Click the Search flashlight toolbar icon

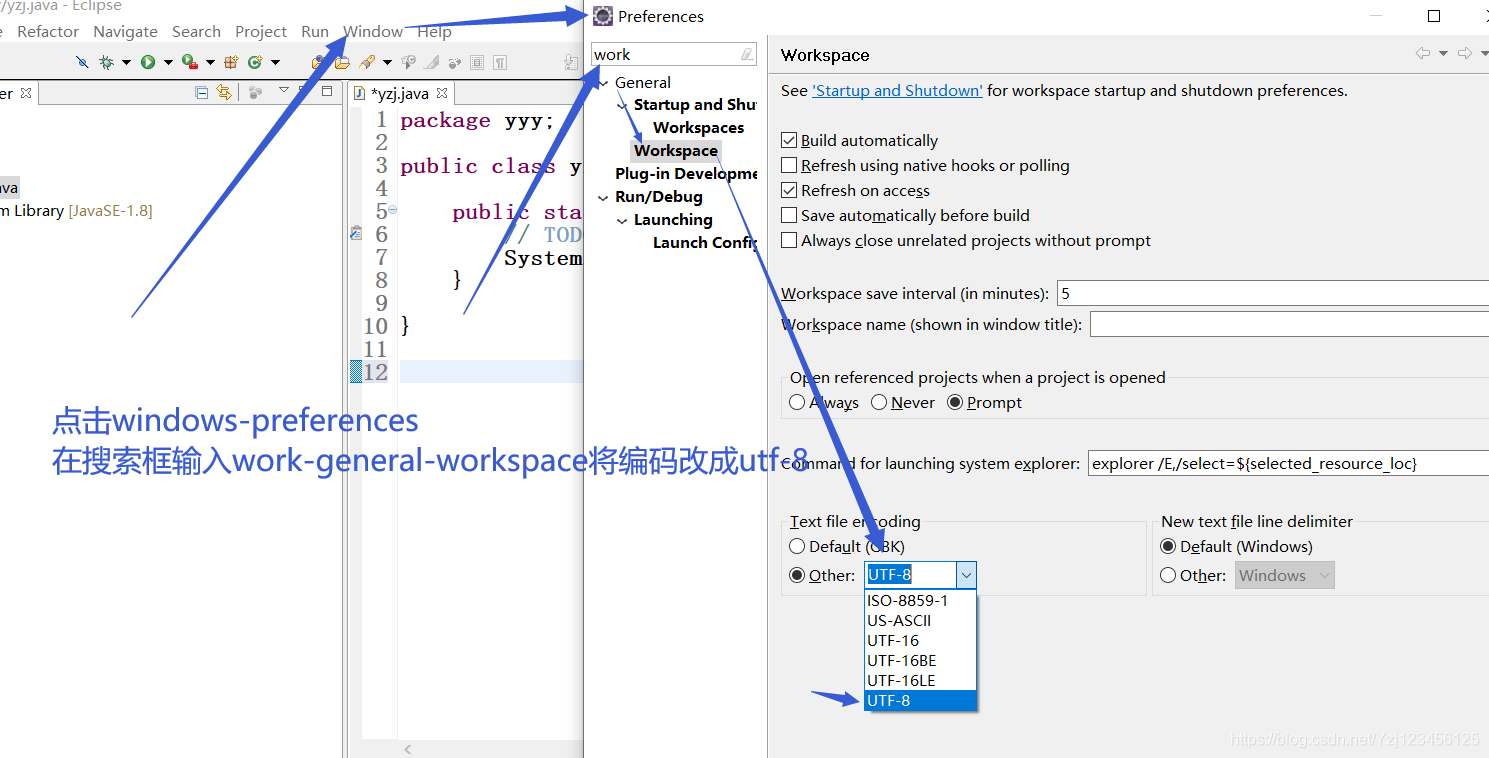[x=367, y=62]
